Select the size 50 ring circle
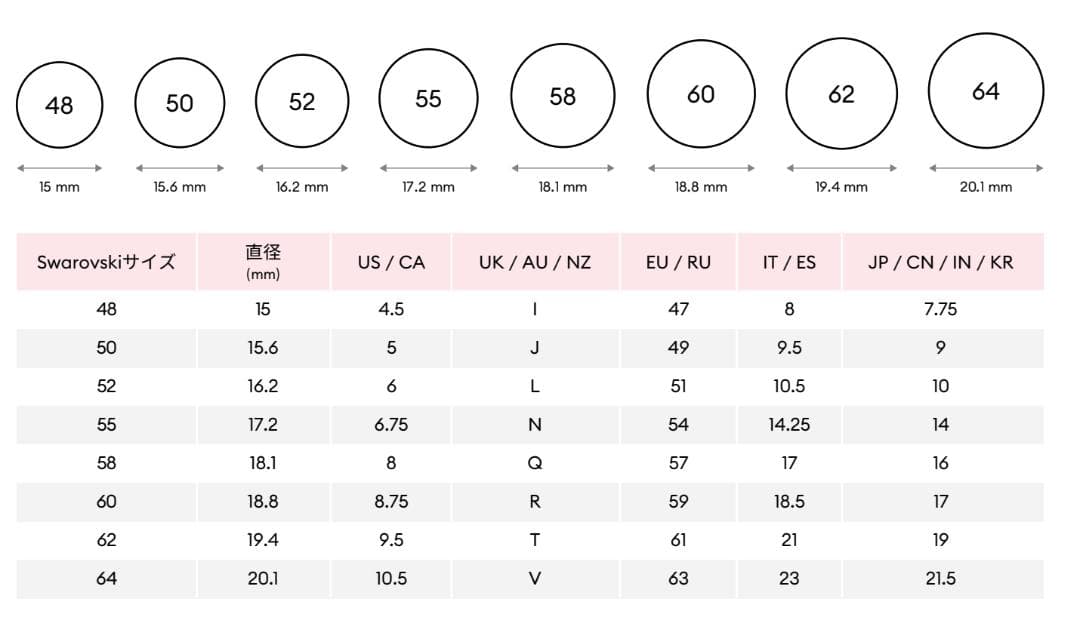 tap(180, 102)
